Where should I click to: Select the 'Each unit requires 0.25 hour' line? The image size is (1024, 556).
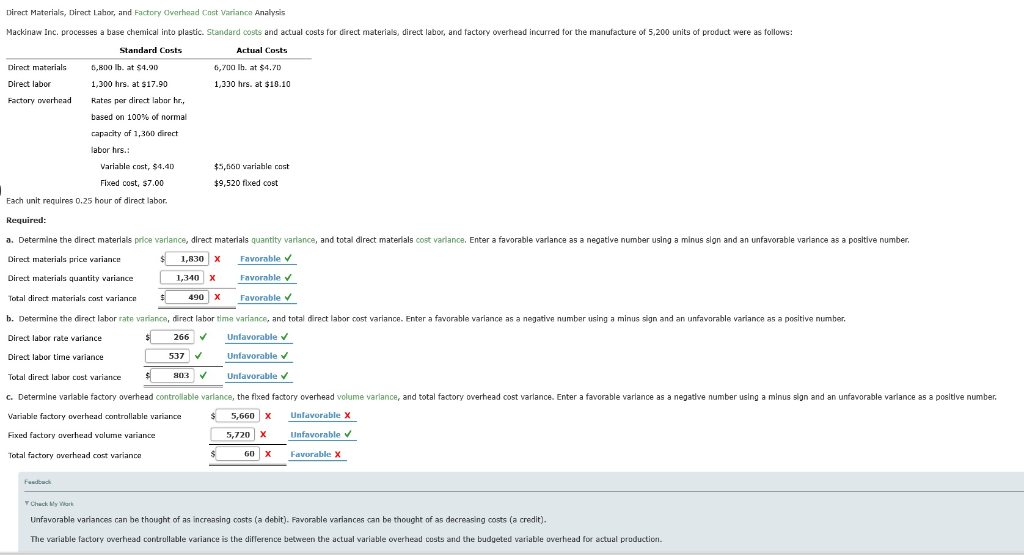click(x=87, y=201)
